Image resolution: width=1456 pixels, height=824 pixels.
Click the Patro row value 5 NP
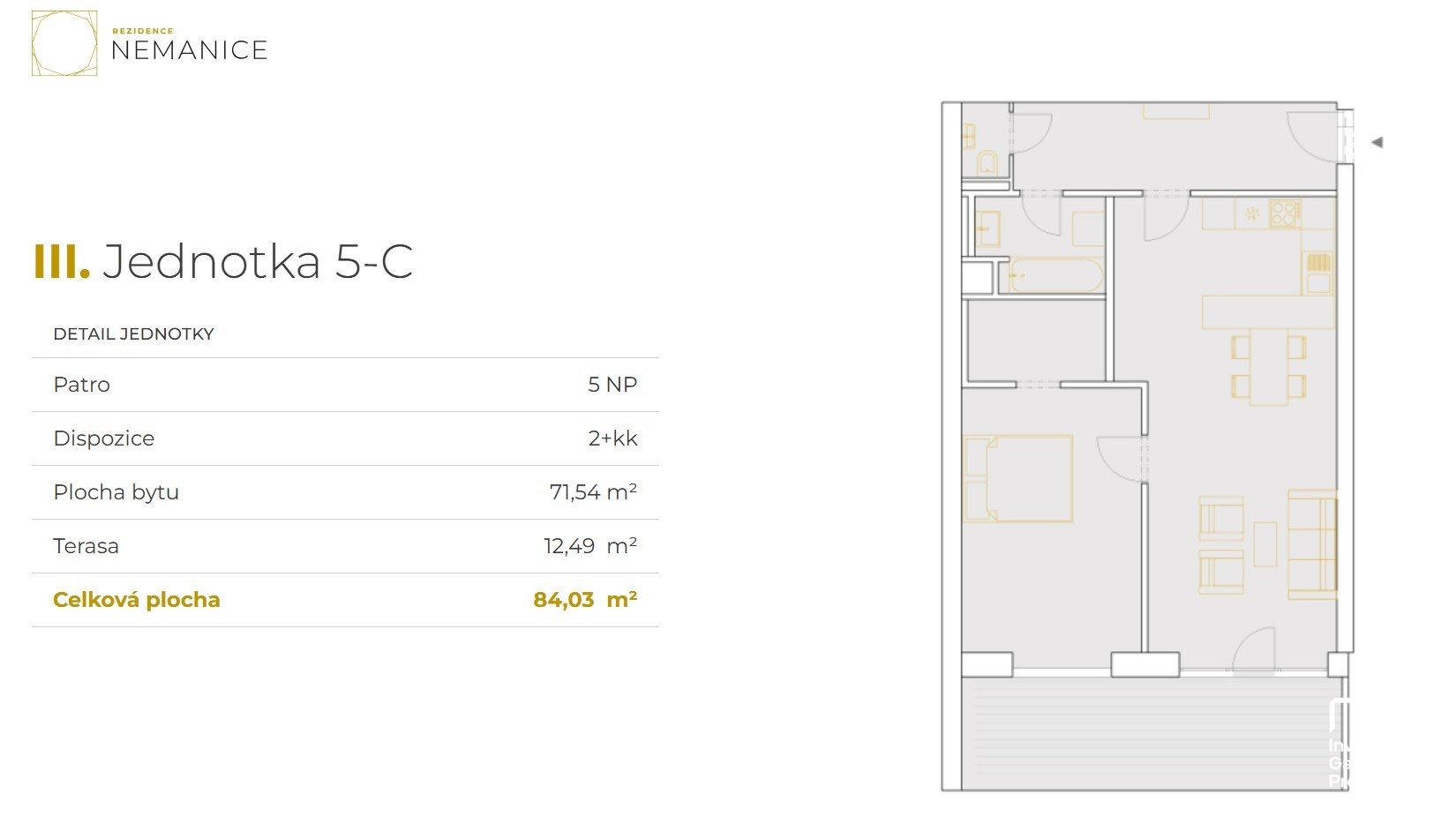tap(612, 385)
